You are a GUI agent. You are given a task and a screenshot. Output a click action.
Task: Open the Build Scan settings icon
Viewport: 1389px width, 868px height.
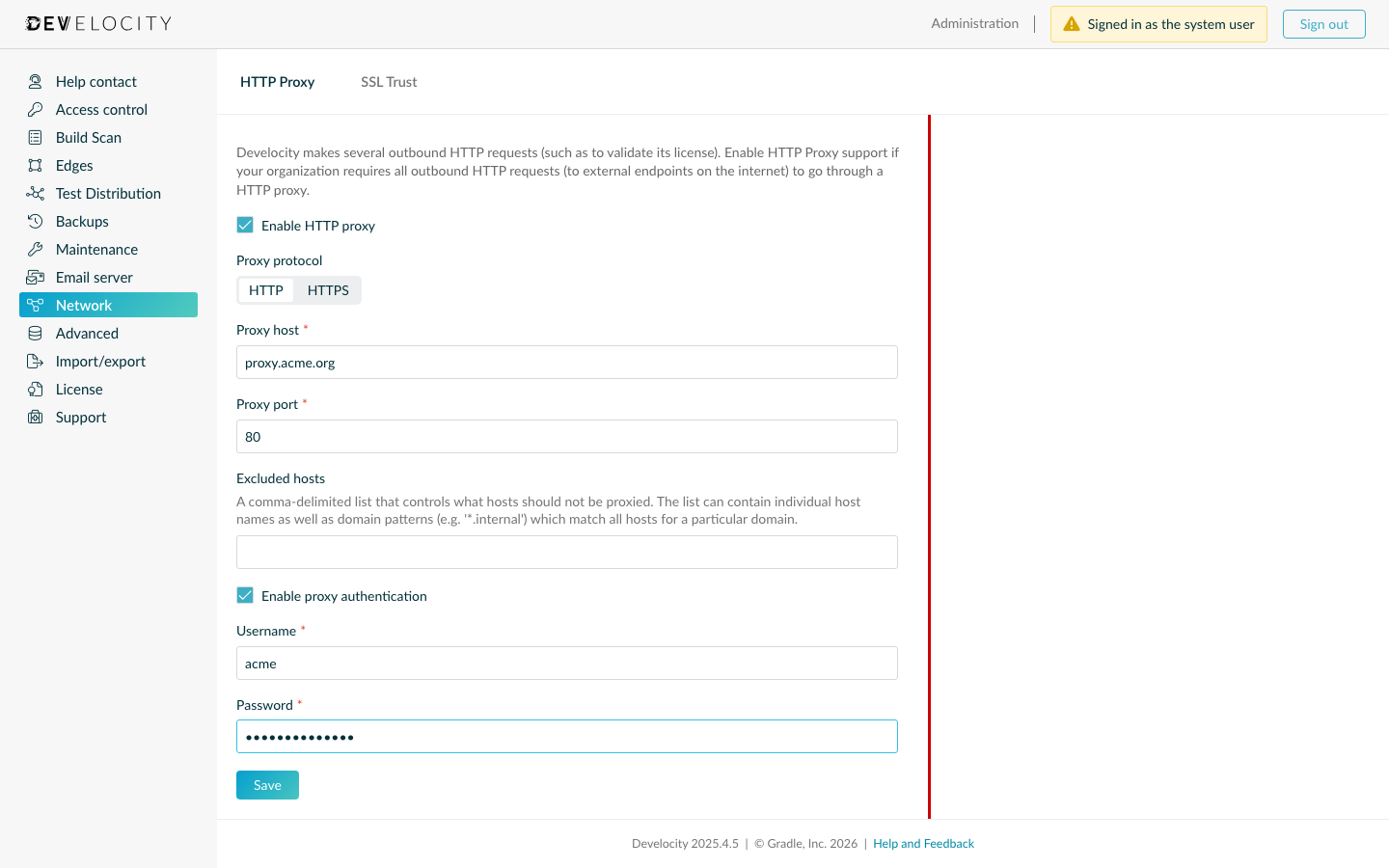(35, 137)
